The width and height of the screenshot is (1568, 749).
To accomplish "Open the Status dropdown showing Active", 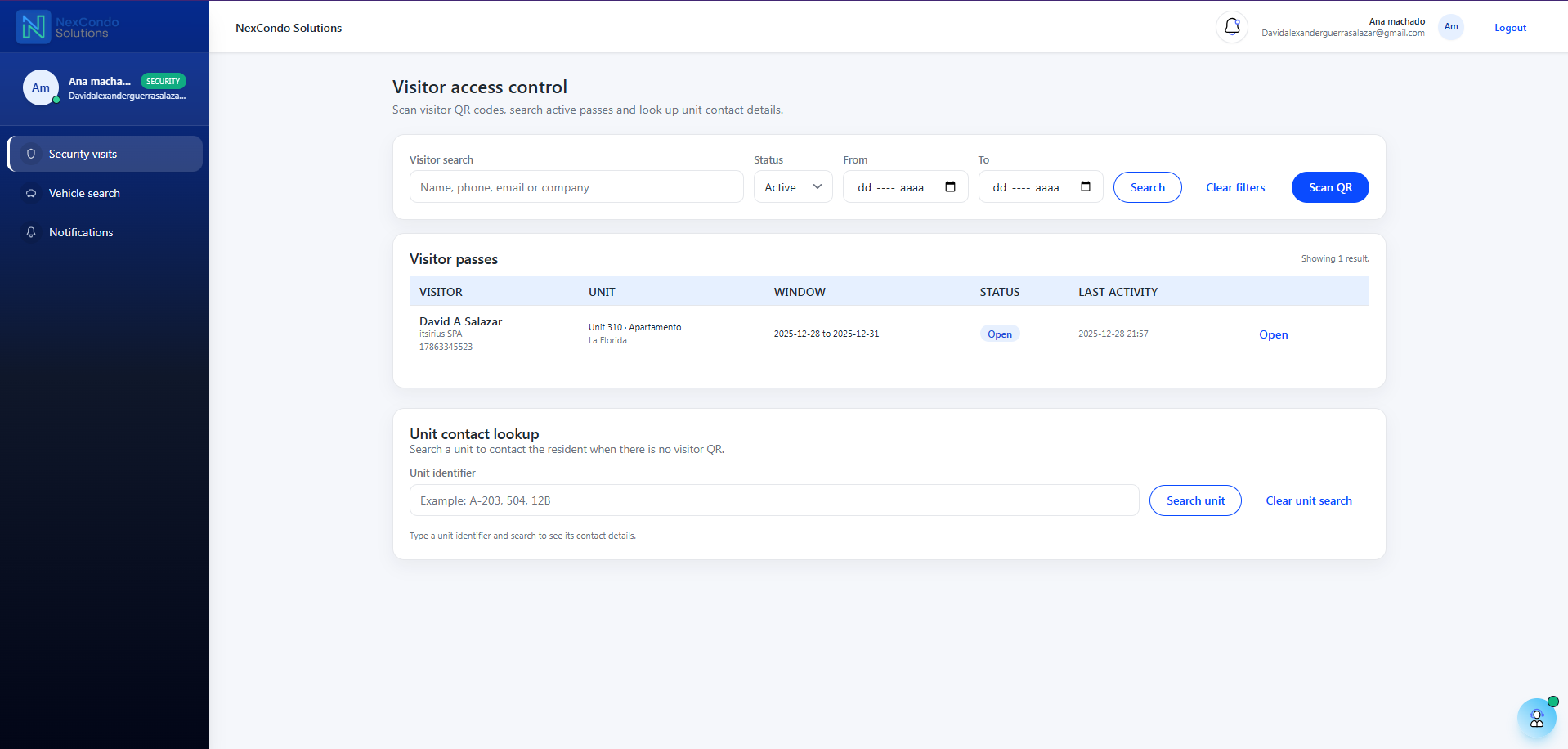I will (x=792, y=186).
